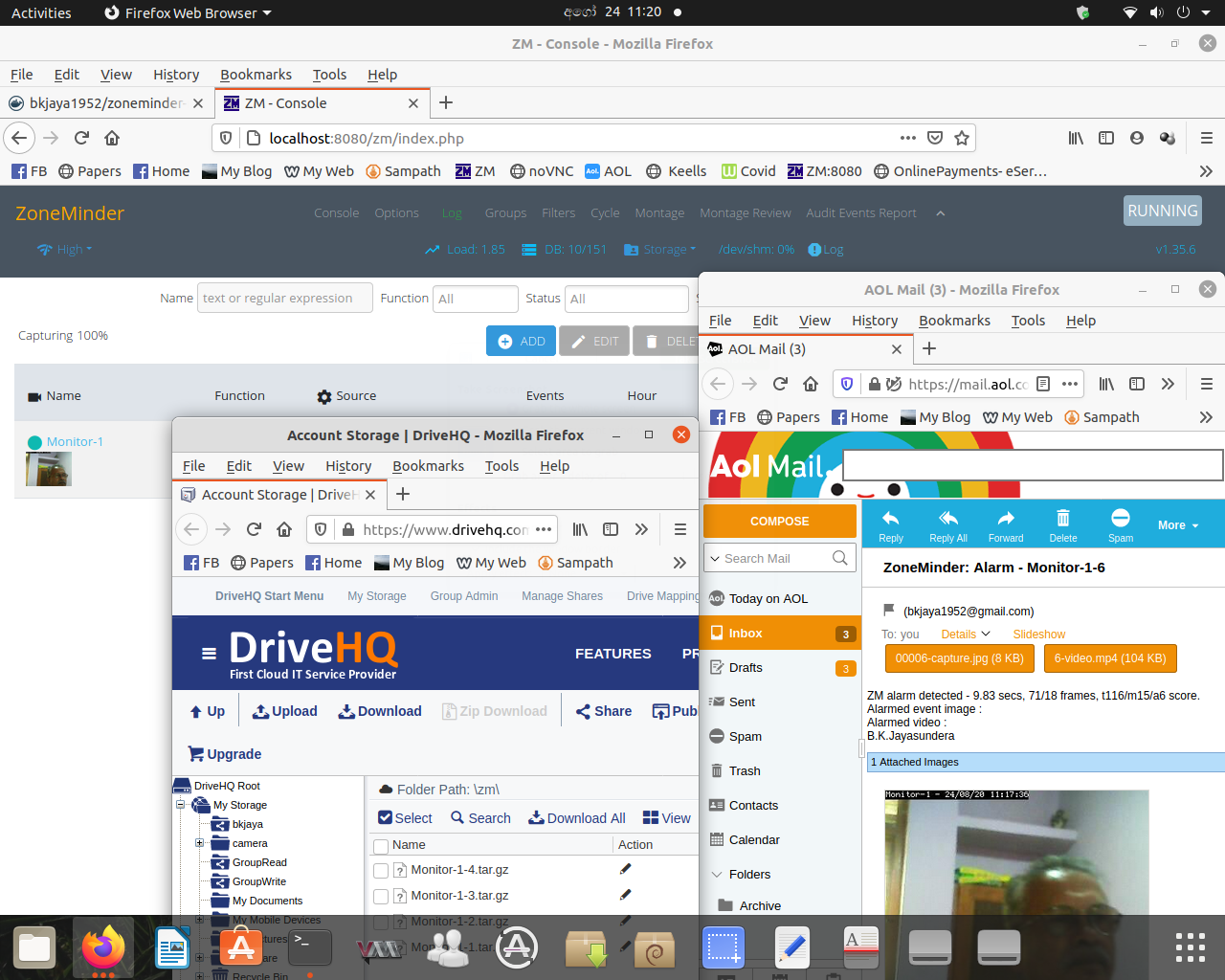Open High bandwidth dropdown in ZoneMinder
This screenshot has height=980, width=1225.
[65, 250]
